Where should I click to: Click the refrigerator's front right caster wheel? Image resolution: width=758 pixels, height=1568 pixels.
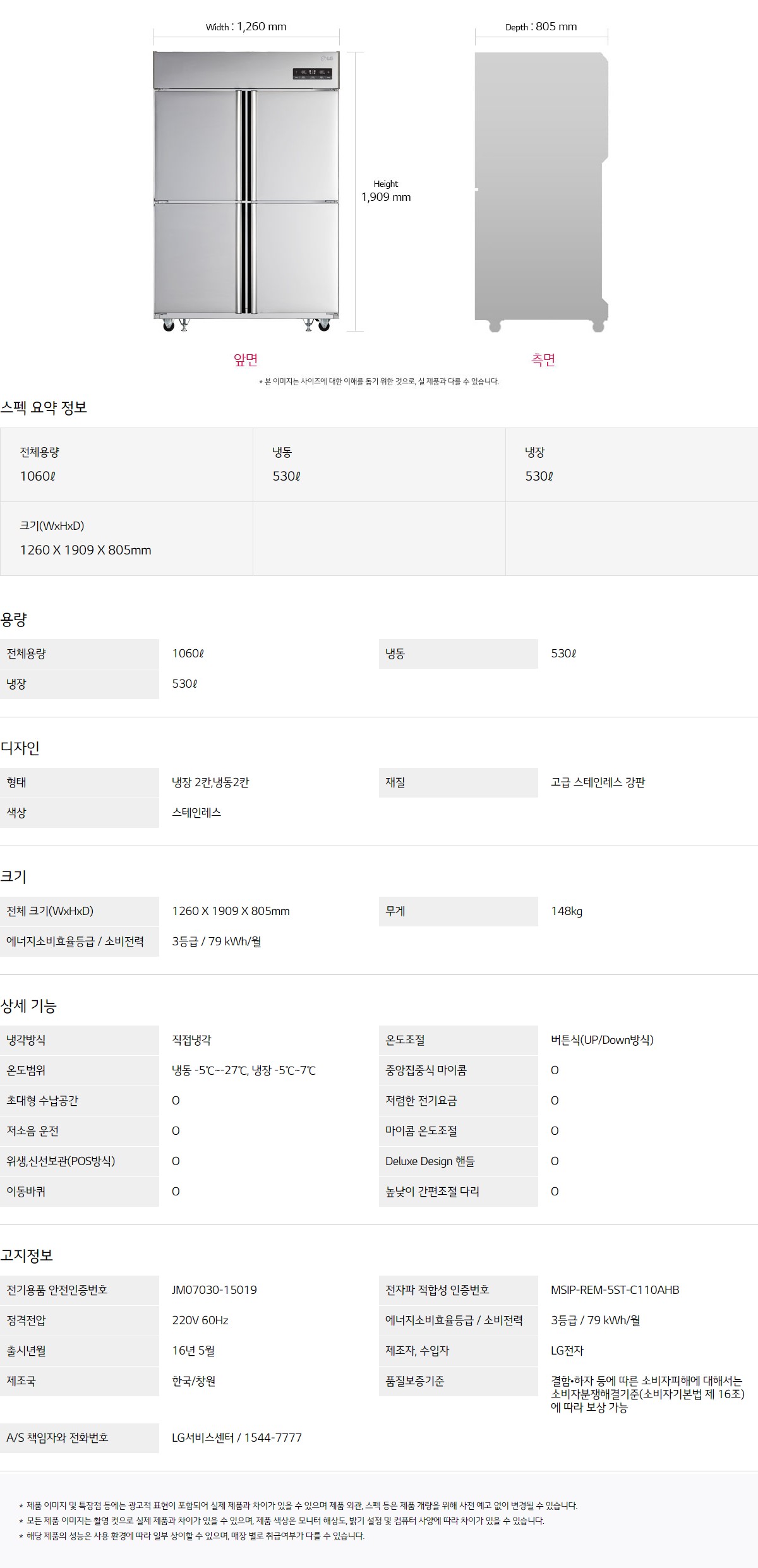coord(323,325)
